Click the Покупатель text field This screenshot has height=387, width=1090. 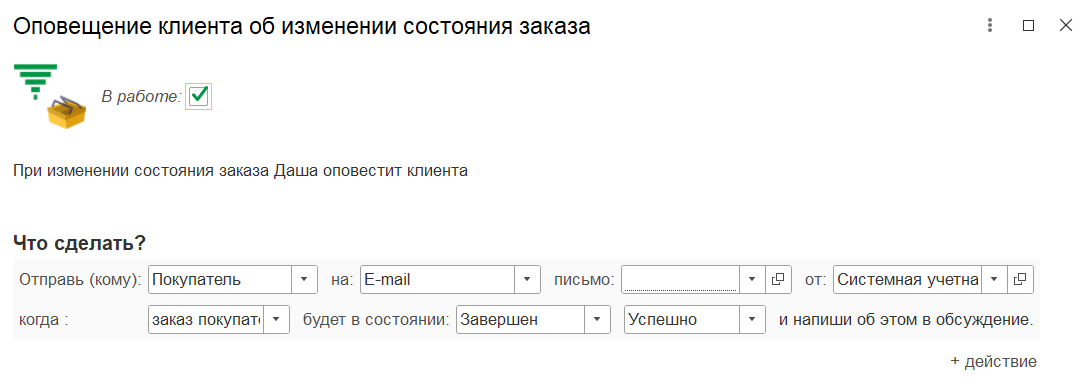(x=220, y=279)
